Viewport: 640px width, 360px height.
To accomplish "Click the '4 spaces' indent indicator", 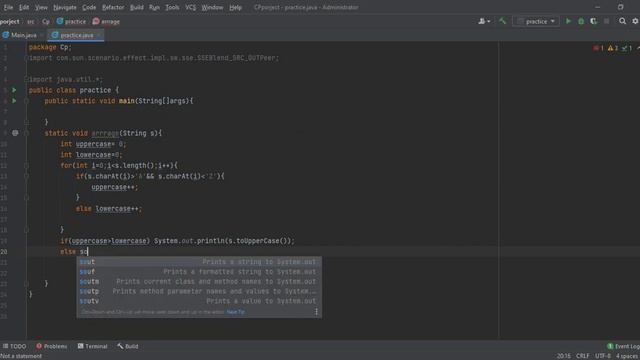I will coord(628,356).
